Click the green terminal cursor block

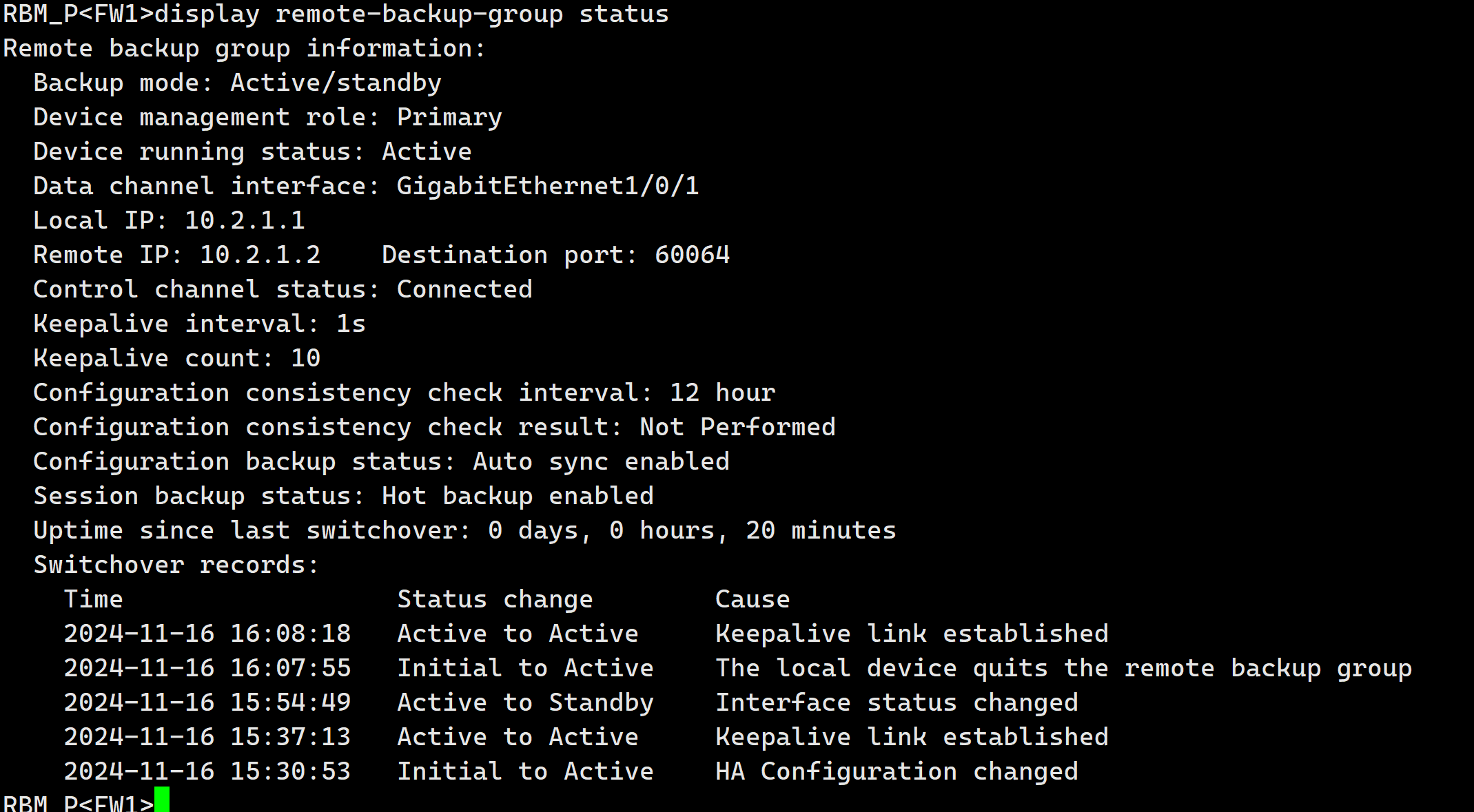pos(161,800)
